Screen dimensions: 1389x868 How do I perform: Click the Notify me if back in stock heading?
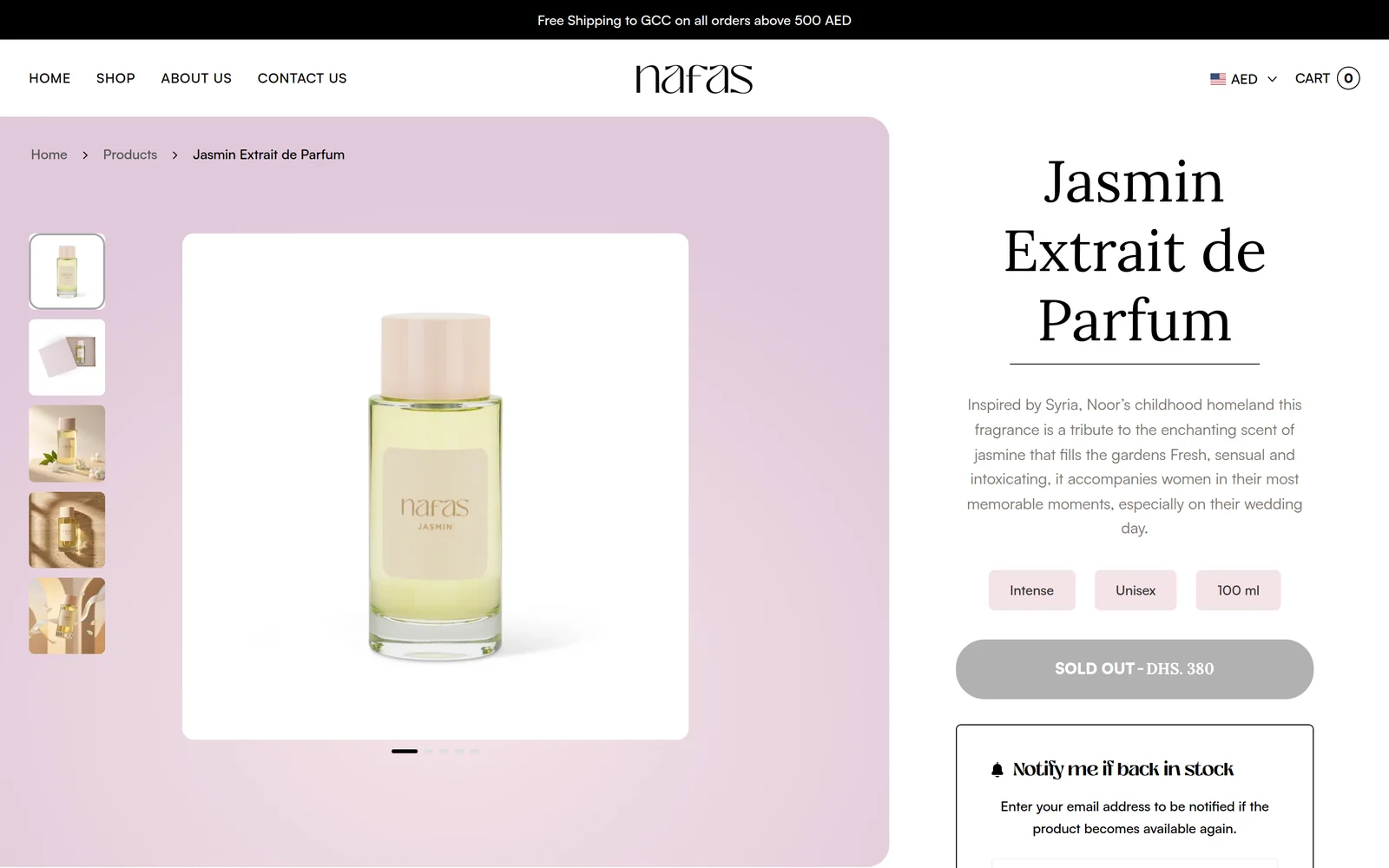[x=1122, y=769]
